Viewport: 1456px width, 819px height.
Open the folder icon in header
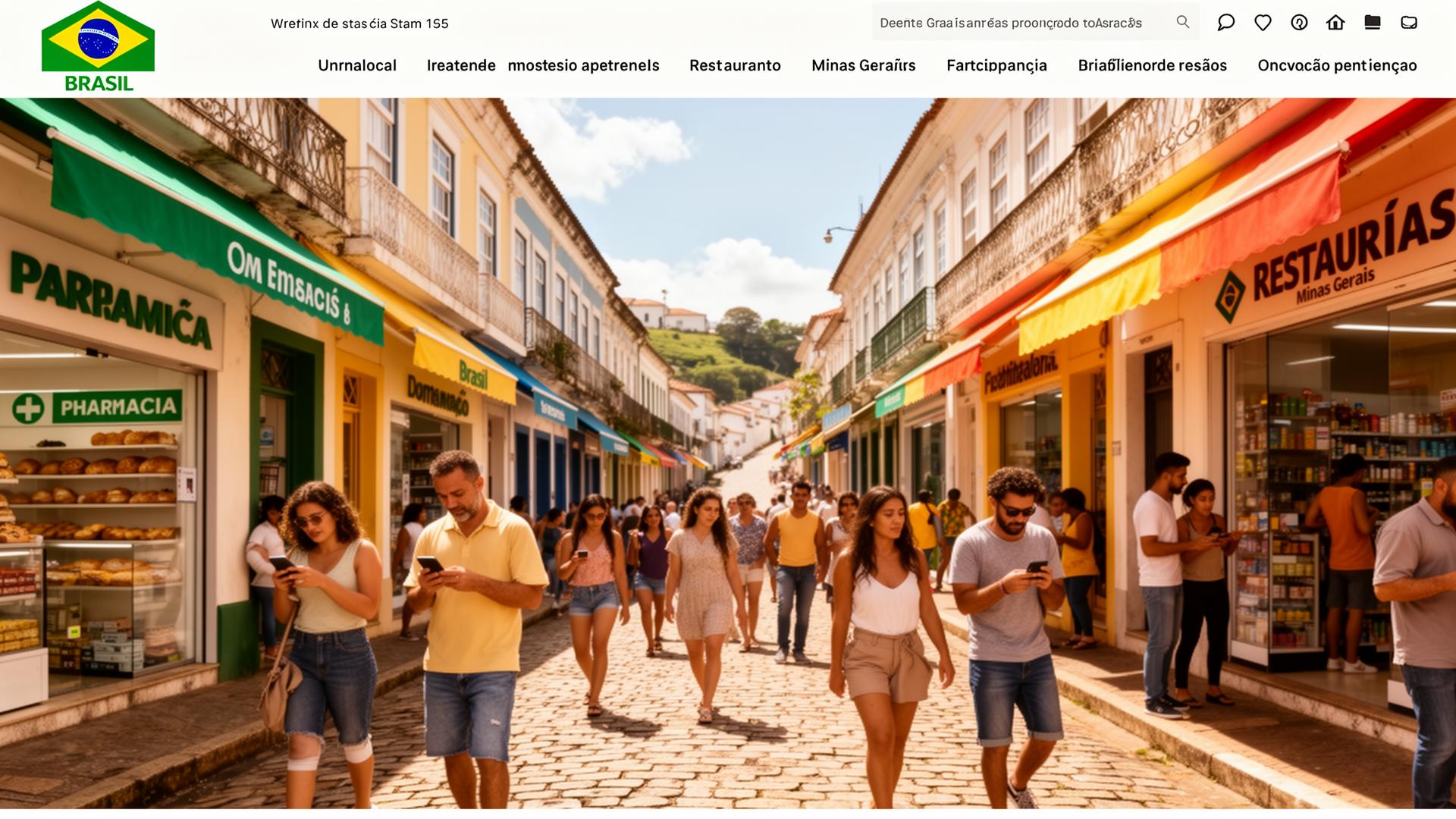[x=1372, y=23]
